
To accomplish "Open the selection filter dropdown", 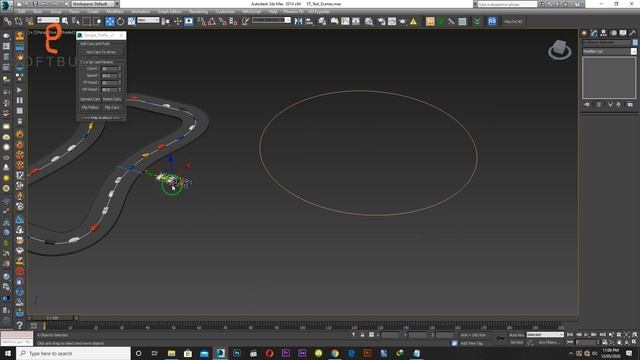I will [48, 20].
